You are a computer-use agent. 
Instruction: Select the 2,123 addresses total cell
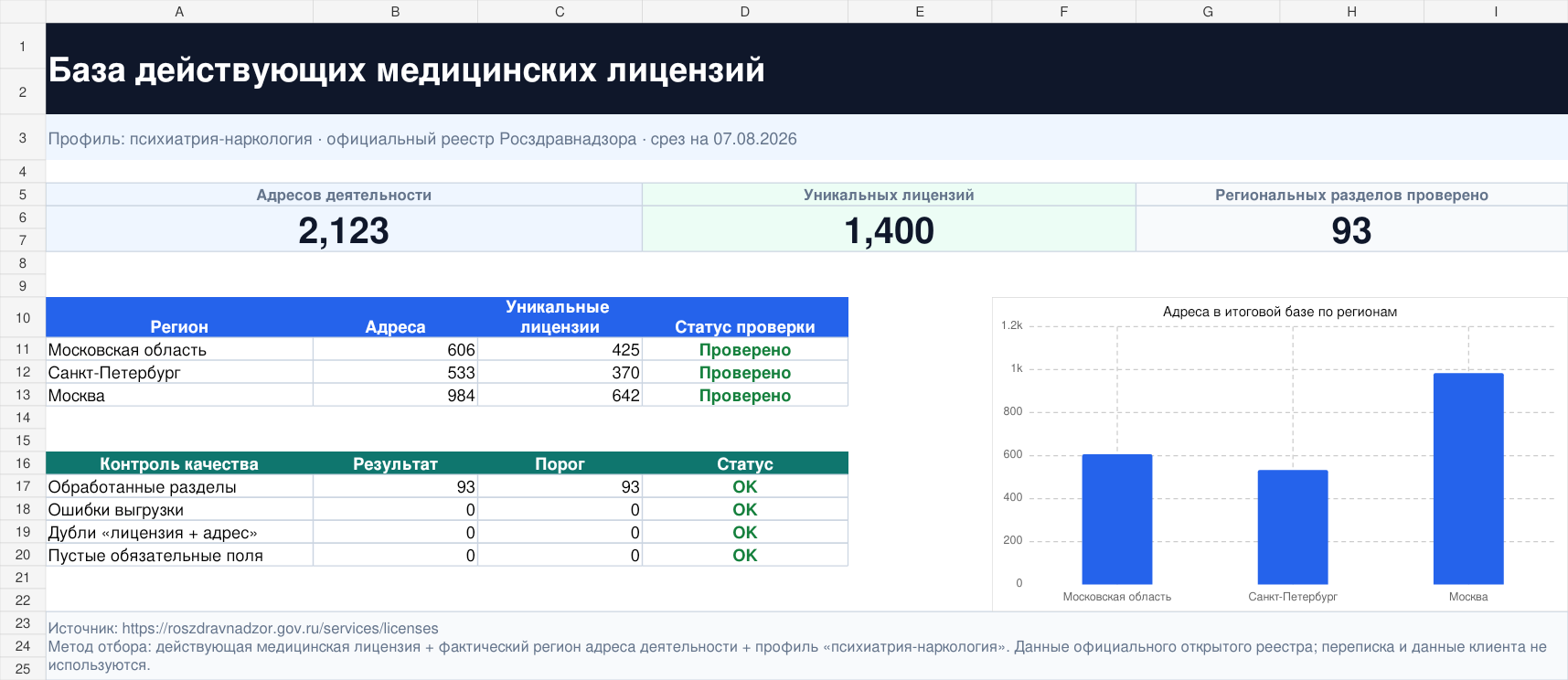pos(344,229)
